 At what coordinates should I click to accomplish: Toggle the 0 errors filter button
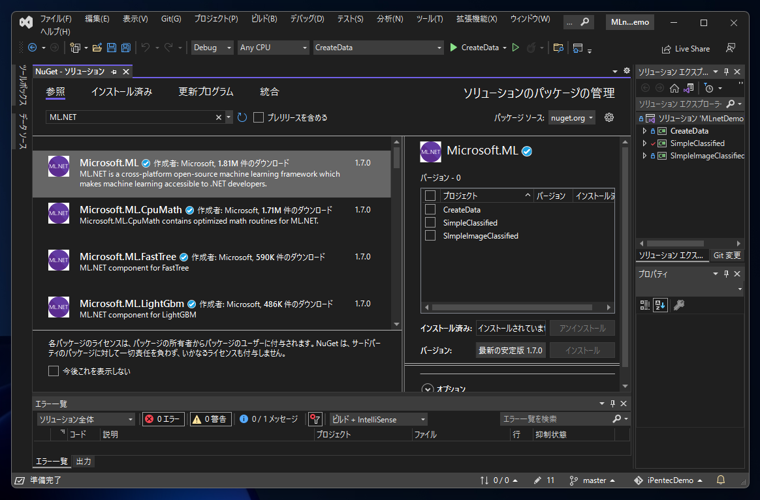click(x=163, y=419)
